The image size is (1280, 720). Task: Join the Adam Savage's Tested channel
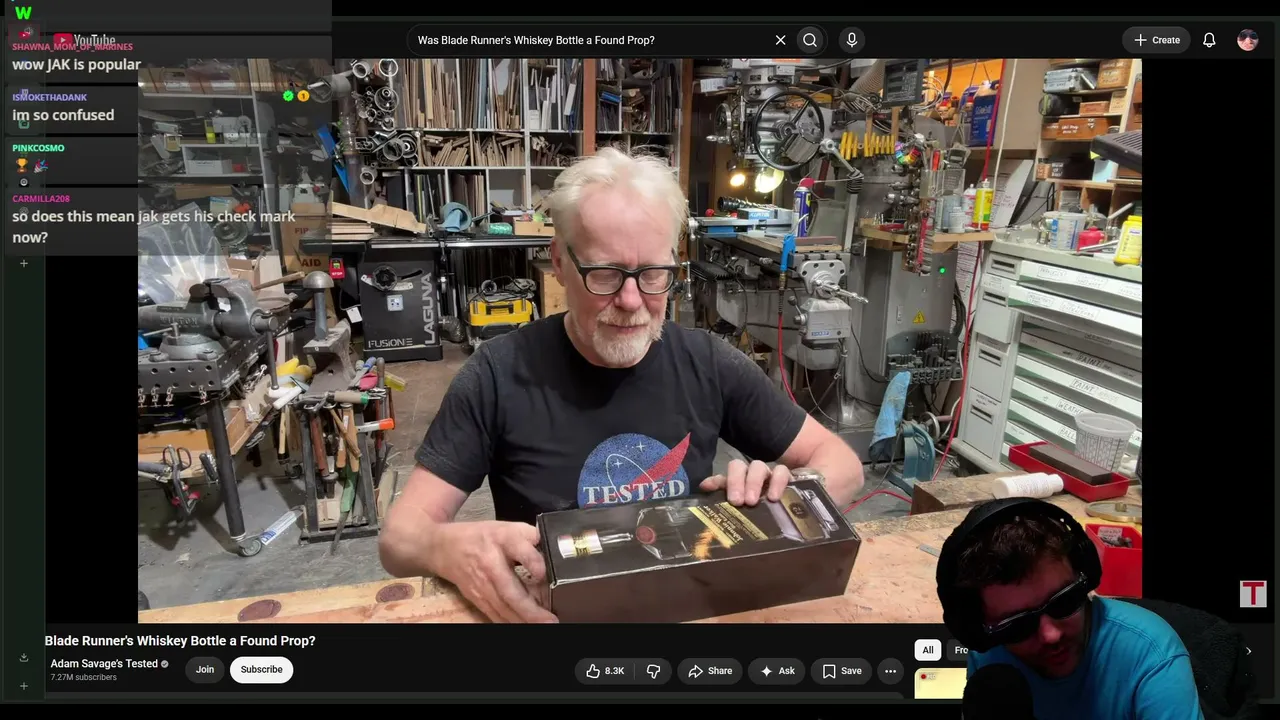[x=205, y=670]
